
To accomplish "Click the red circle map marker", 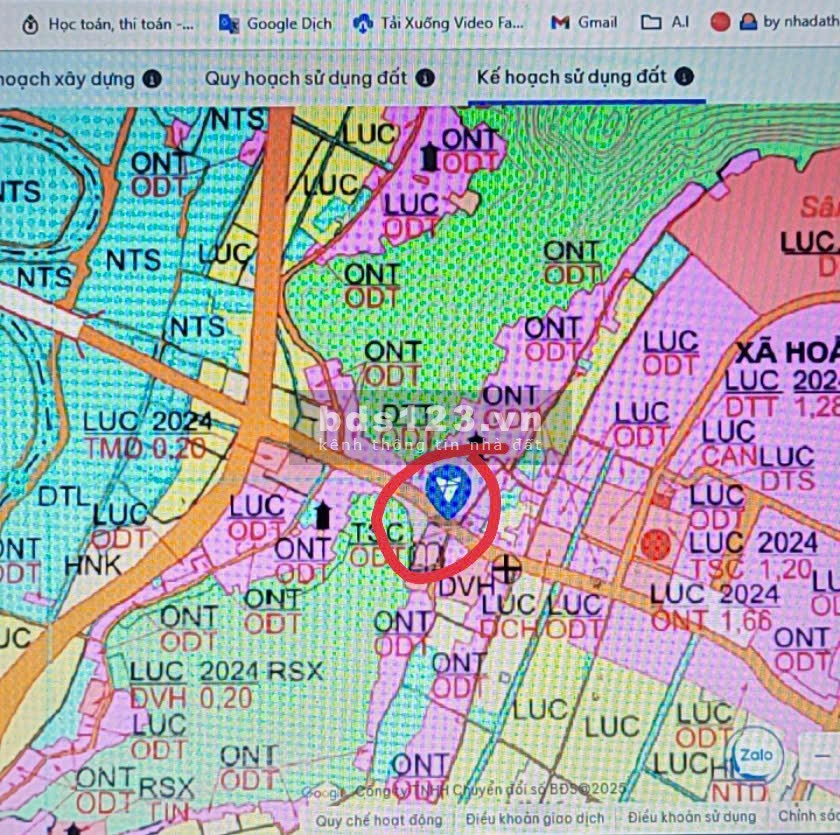I will point(655,545).
